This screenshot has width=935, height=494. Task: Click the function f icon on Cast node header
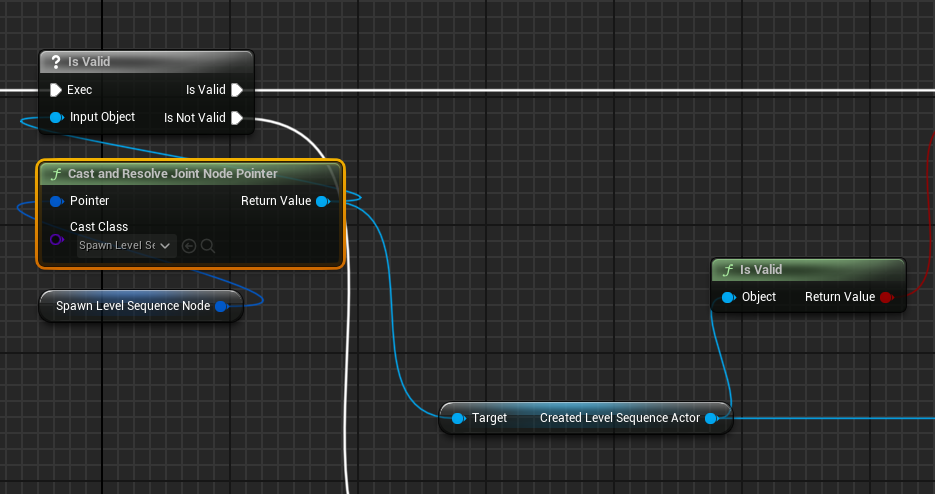[56, 174]
